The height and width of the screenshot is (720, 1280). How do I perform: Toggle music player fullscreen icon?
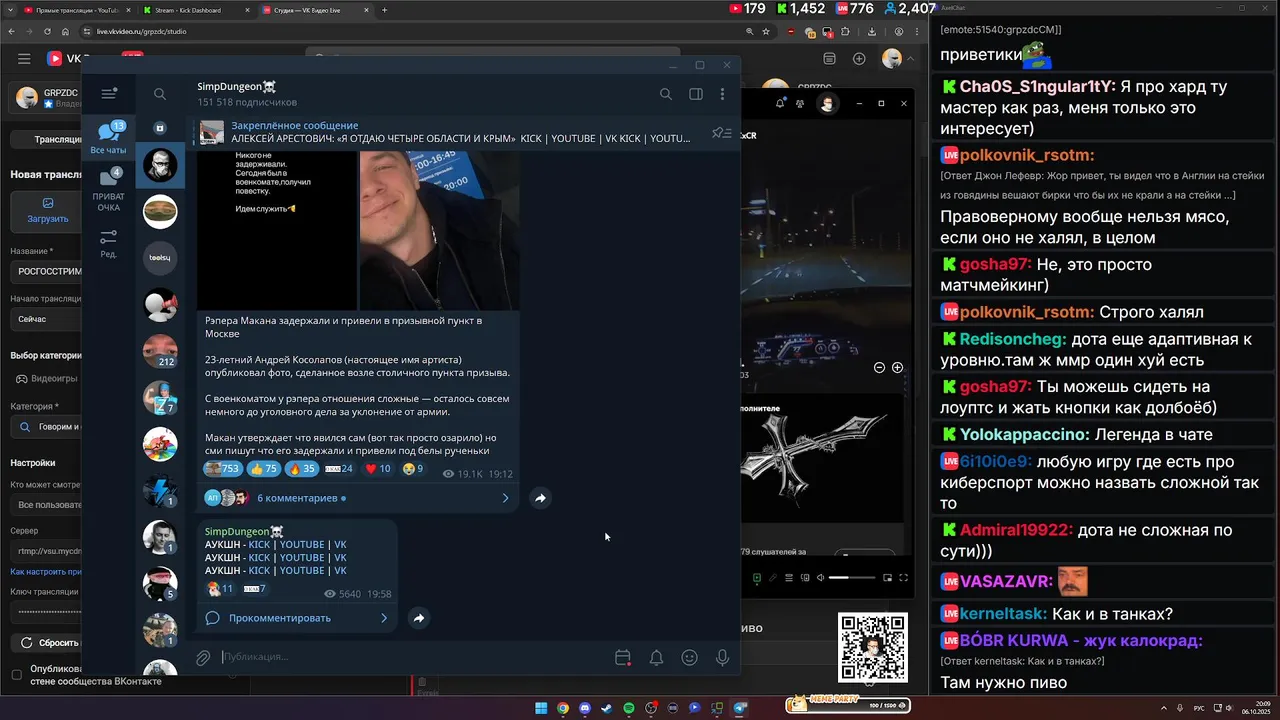pos(903,578)
